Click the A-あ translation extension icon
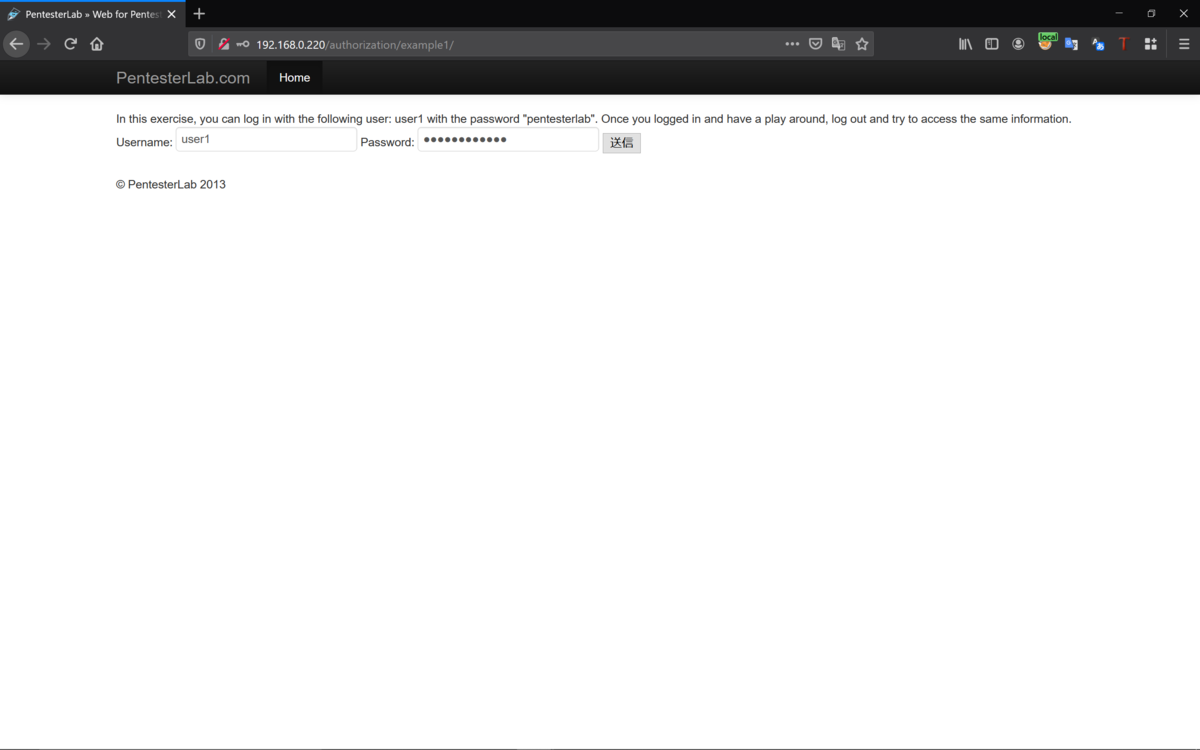1200x750 pixels. point(1098,44)
